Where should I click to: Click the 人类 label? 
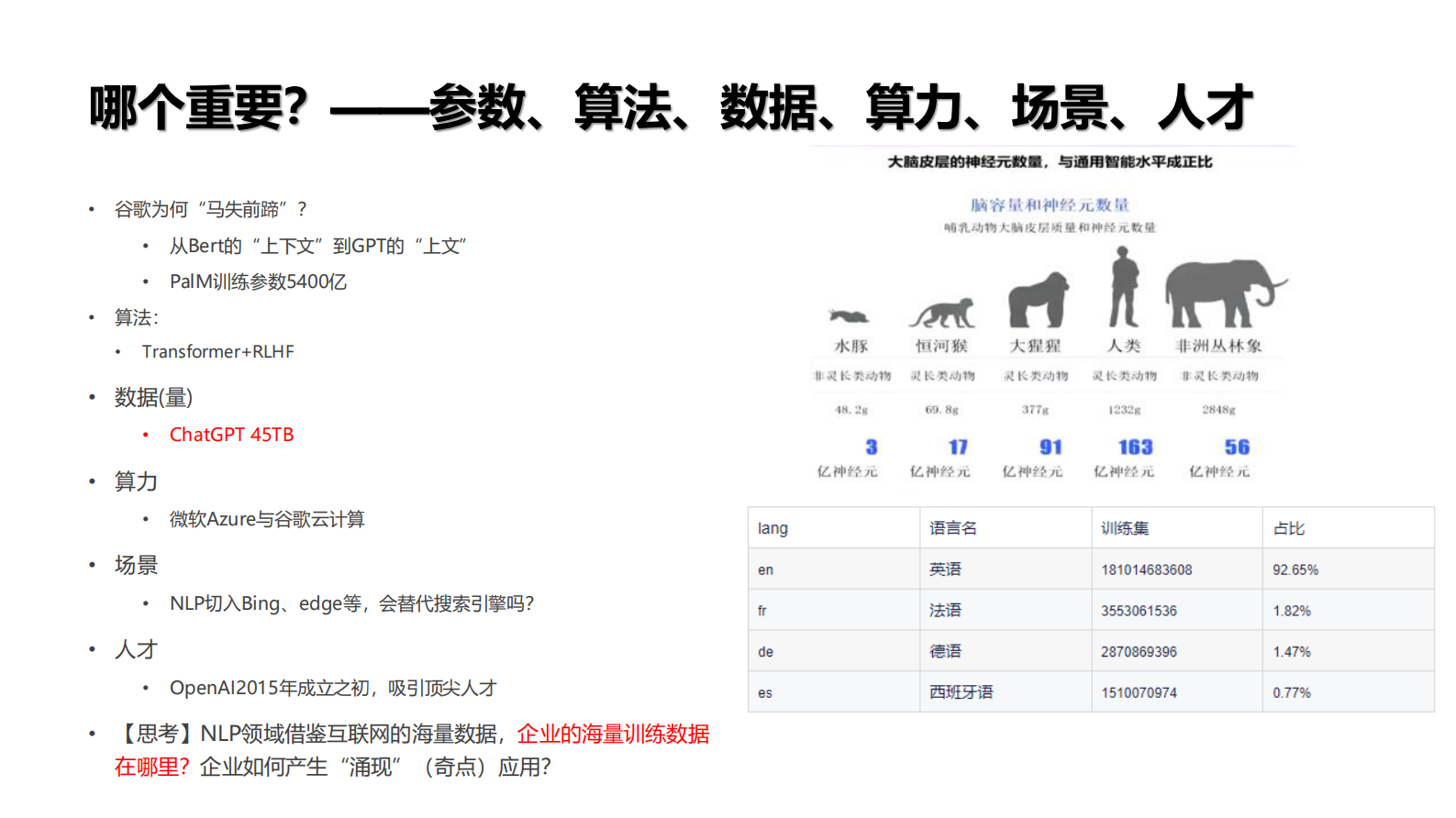coord(1124,346)
